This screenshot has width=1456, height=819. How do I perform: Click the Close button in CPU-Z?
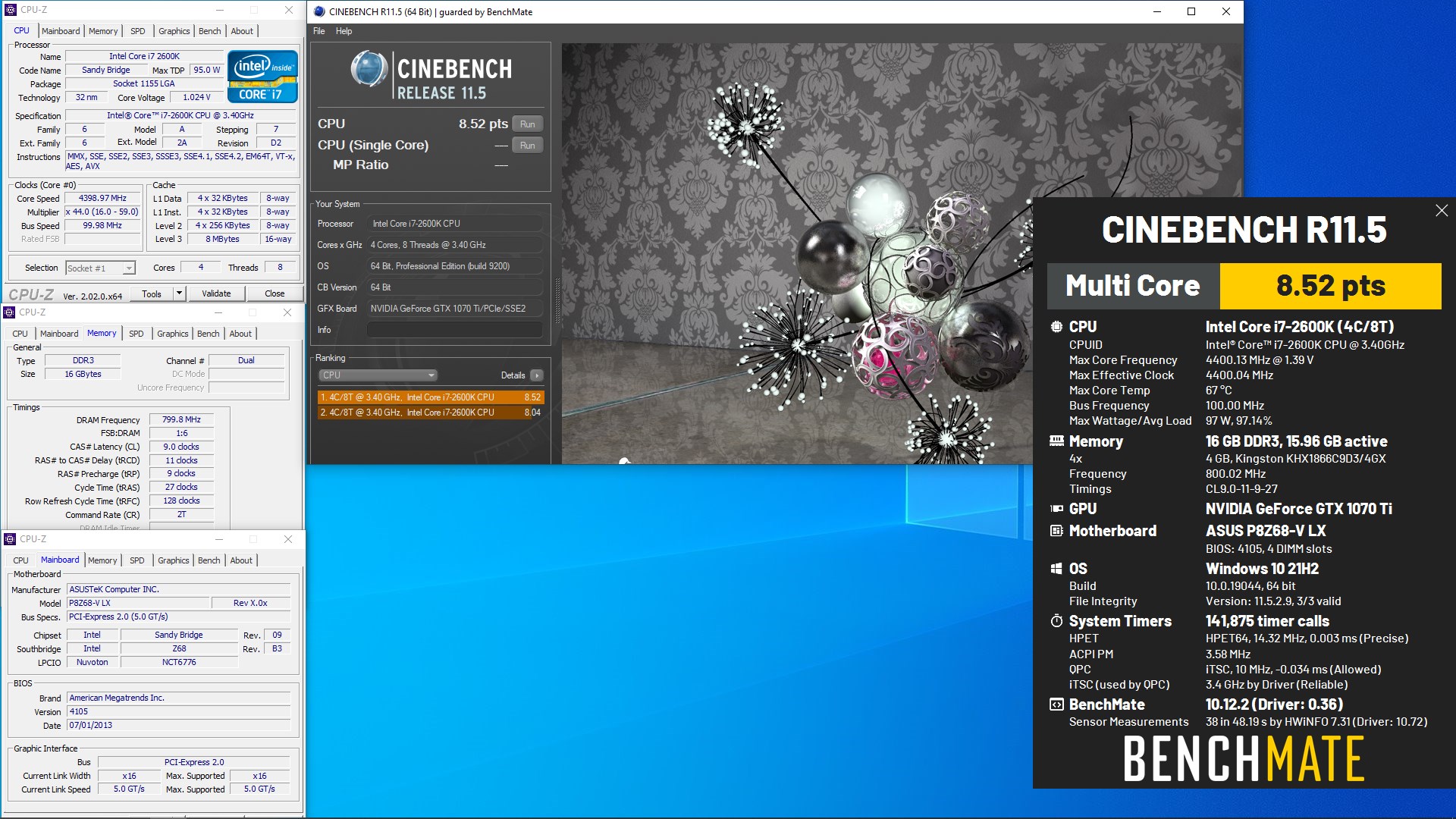[x=275, y=293]
